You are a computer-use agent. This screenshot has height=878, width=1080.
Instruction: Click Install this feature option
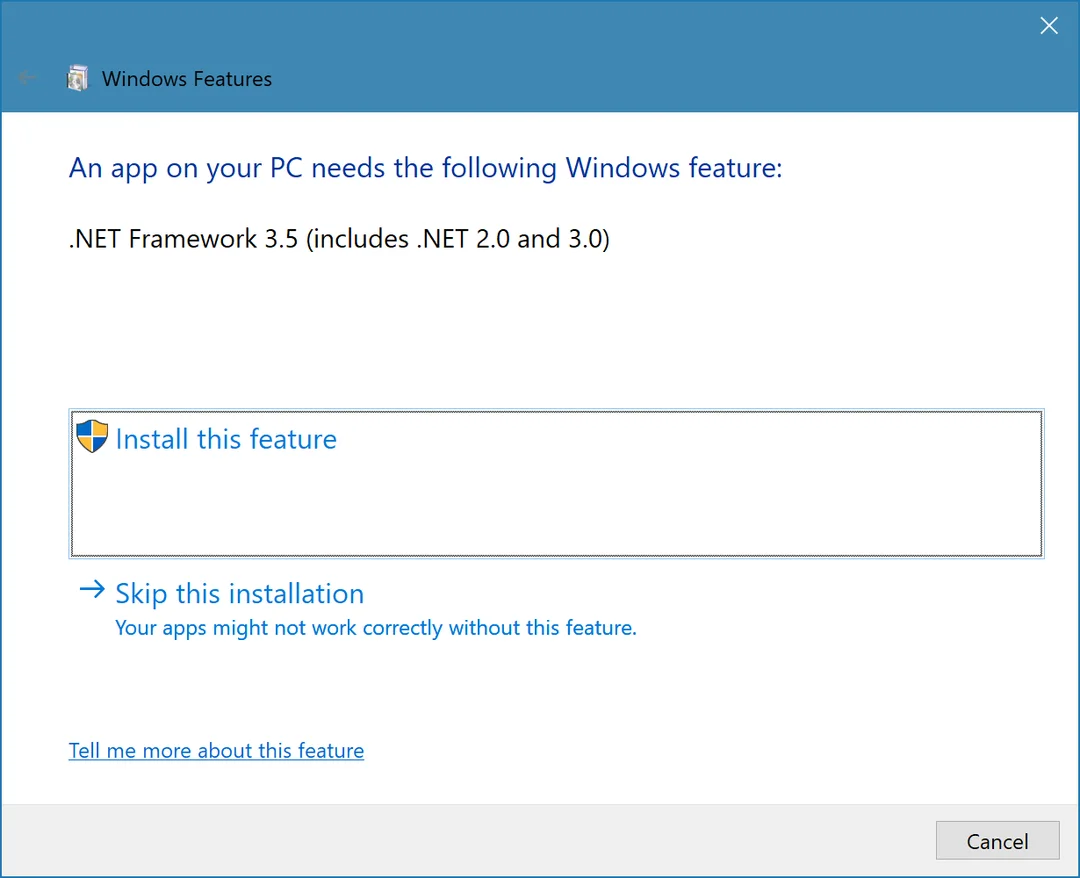pyautogui.click(x=556, y=483)
